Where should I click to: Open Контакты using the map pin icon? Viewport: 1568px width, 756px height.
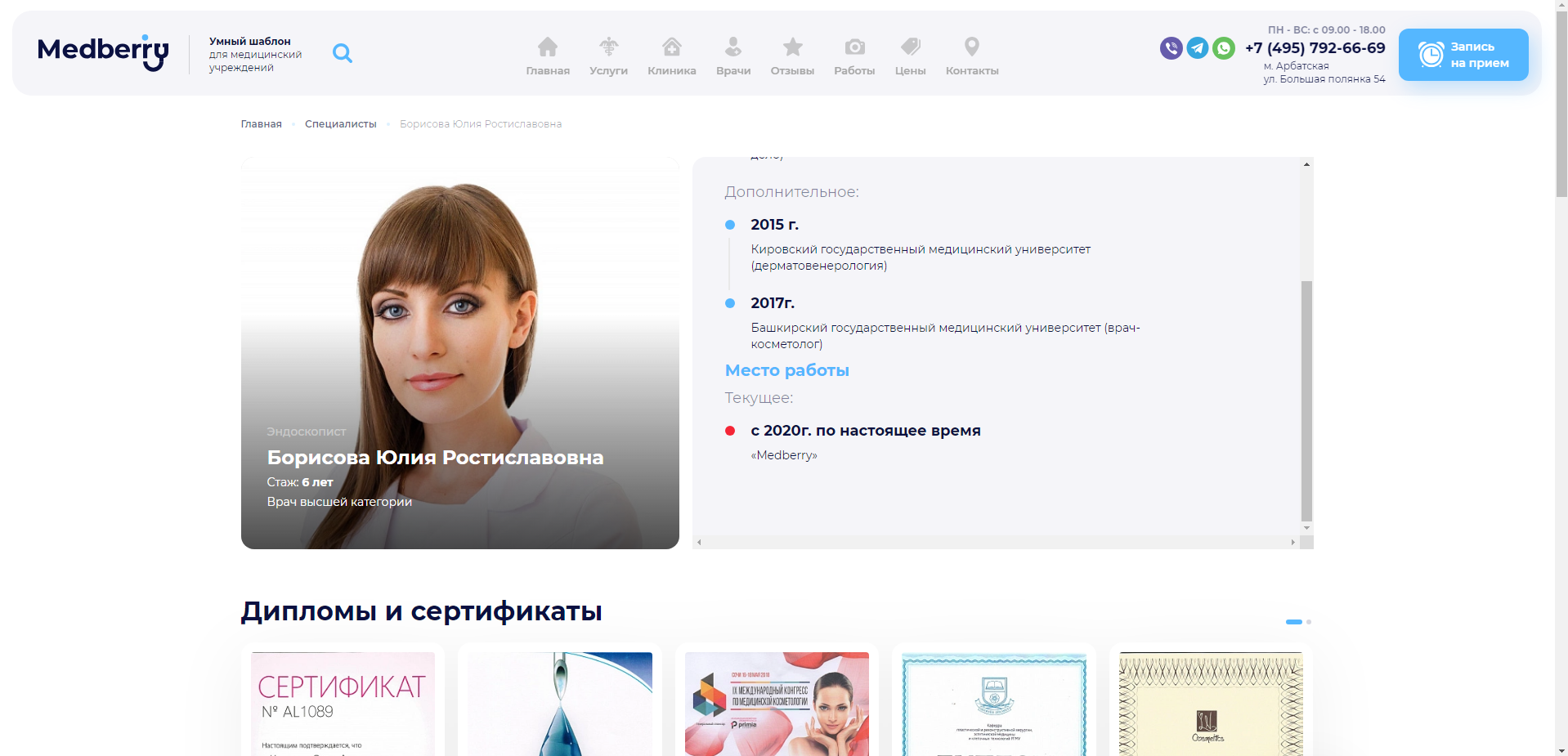[x=972, y=47]
